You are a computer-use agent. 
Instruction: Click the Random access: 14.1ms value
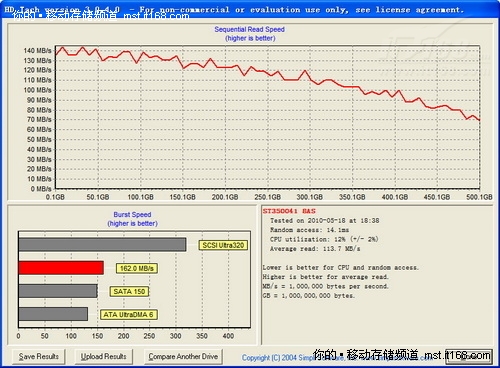(309, 230)
